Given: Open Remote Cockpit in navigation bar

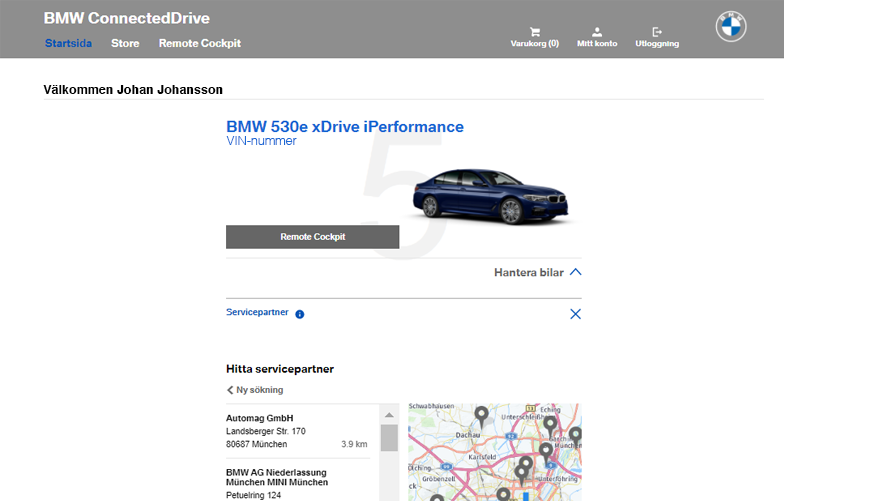Looking at the screenshot, I should click(x=199, y=43).
